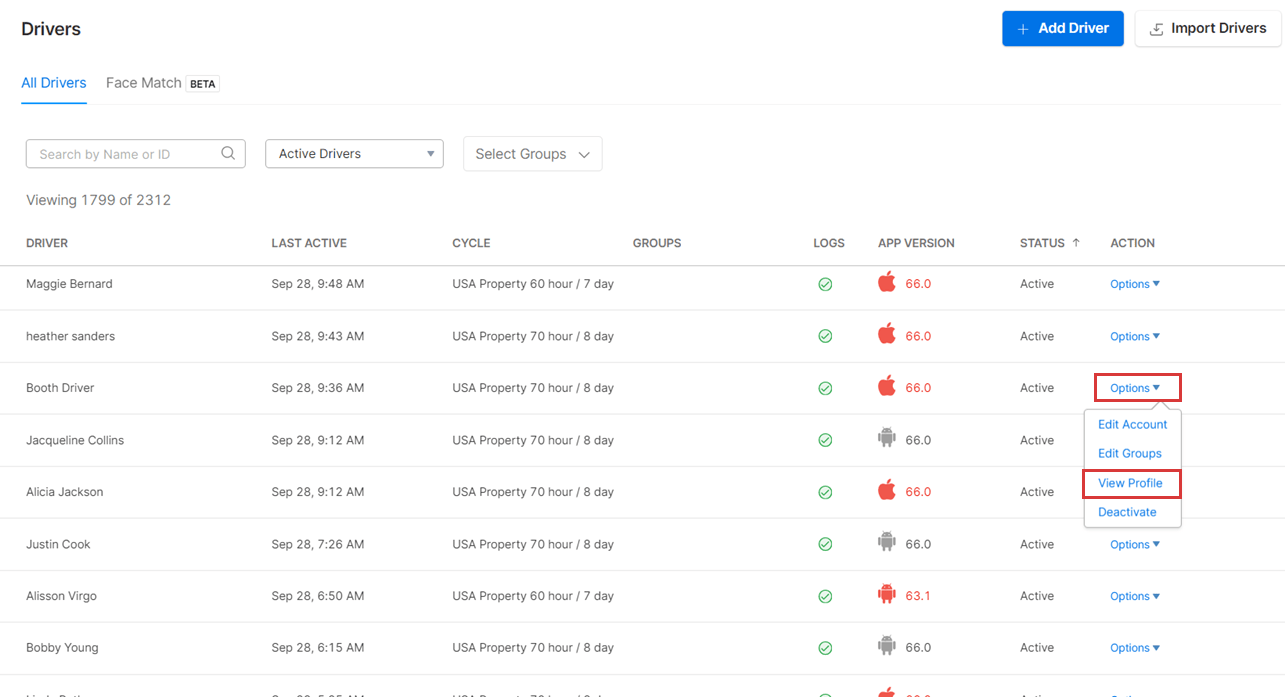Switch to the Face Match BETA tab
This screenshot has width=1285, height=697.
pyautogui.click(x=143, y=83)
